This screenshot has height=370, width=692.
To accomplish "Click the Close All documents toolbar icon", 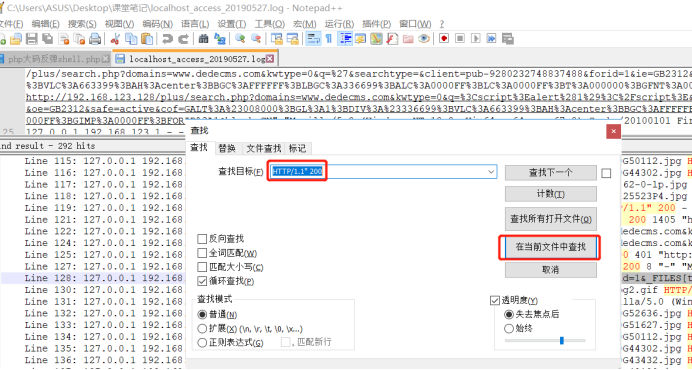I will tap(79, 39).
